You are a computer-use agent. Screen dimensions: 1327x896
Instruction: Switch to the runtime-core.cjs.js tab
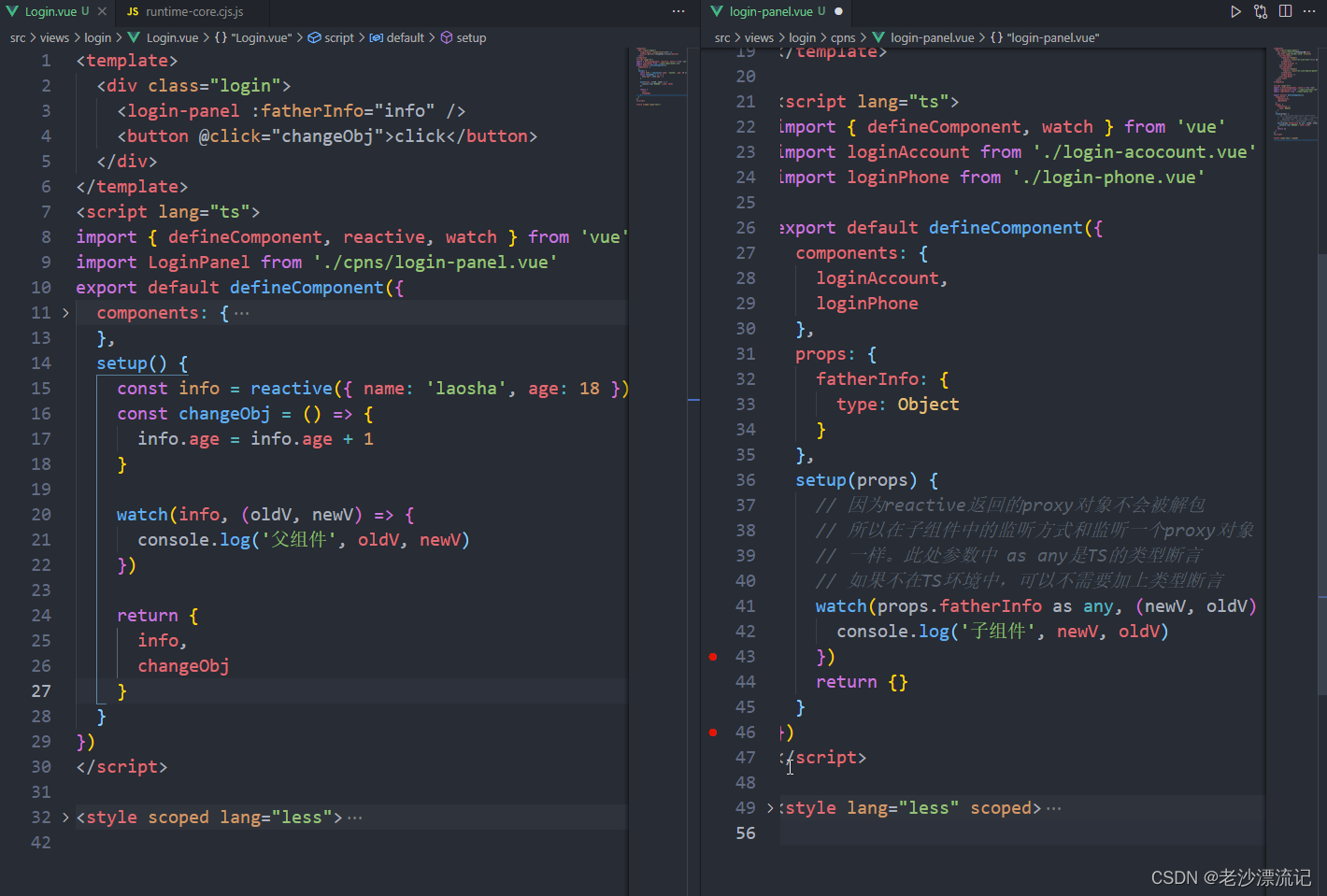click(x=194, y=11)
